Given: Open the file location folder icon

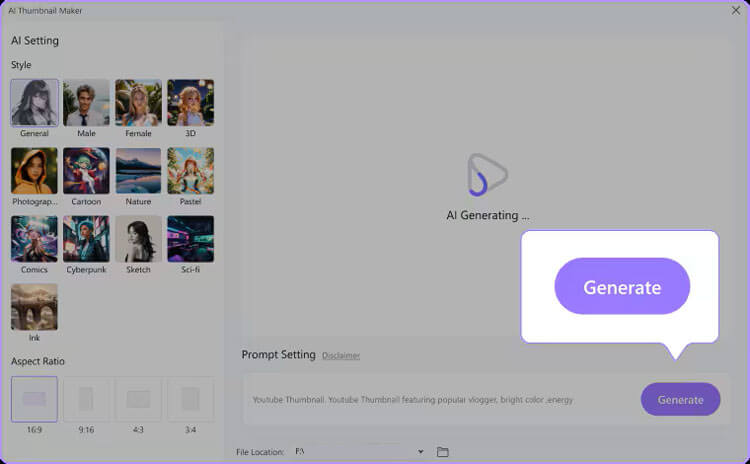Looking at the screenshot, I should 443,452.
